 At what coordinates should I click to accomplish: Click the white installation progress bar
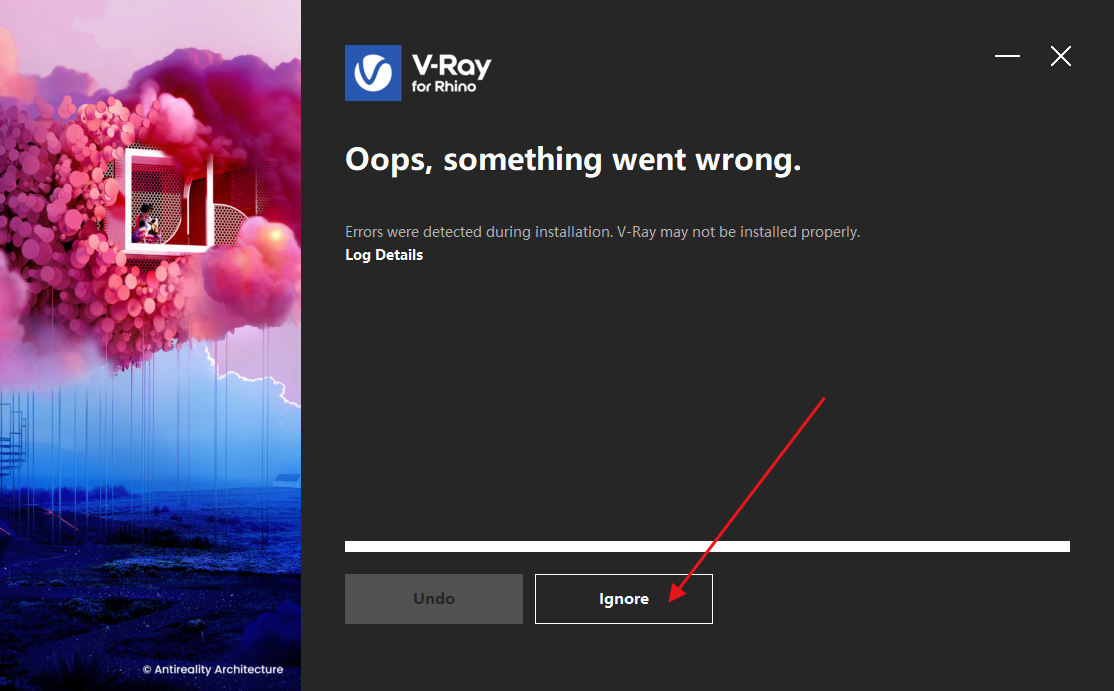[x=708, y=546]
